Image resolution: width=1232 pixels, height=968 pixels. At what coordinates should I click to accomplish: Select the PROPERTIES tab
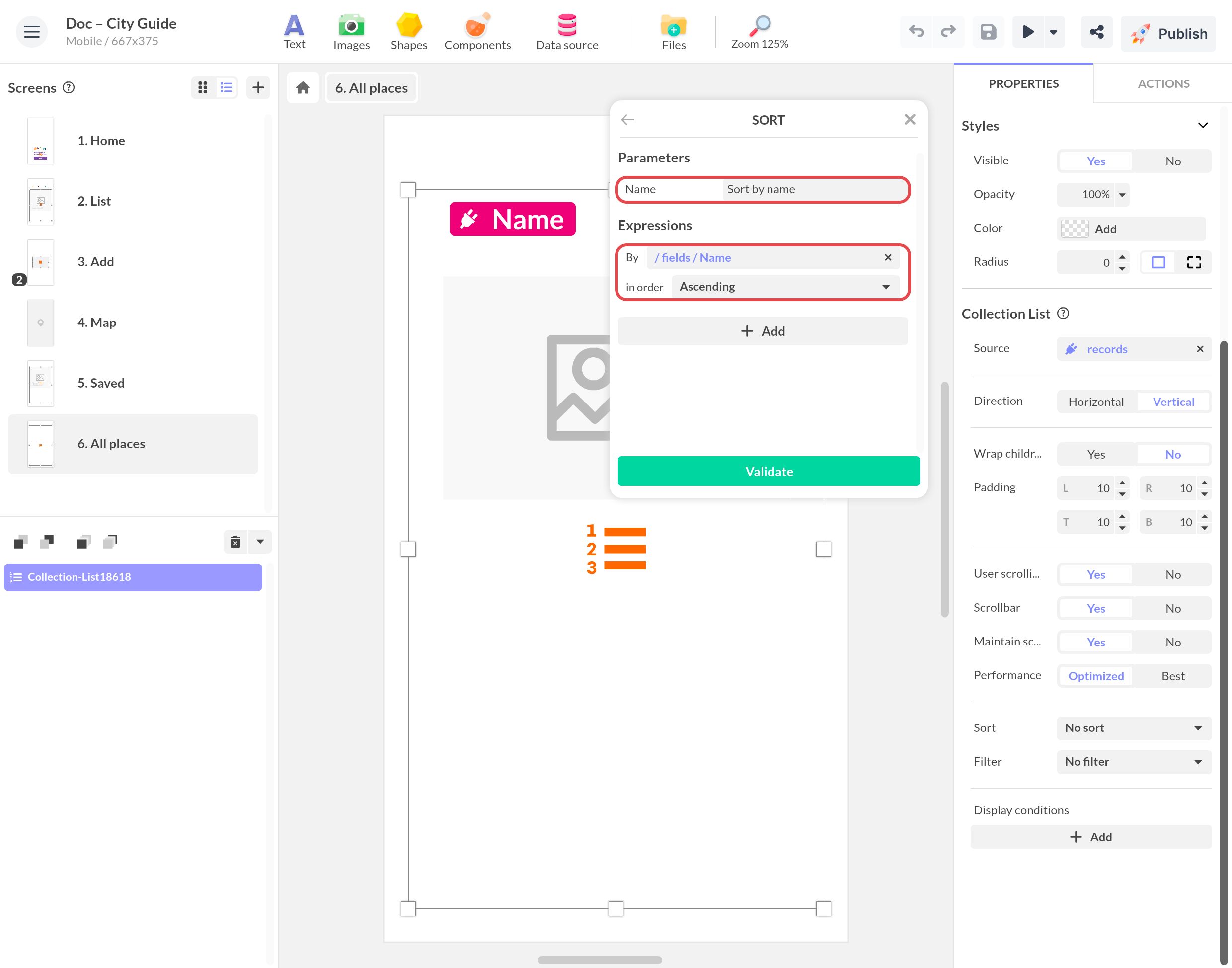coord(1023,84)
